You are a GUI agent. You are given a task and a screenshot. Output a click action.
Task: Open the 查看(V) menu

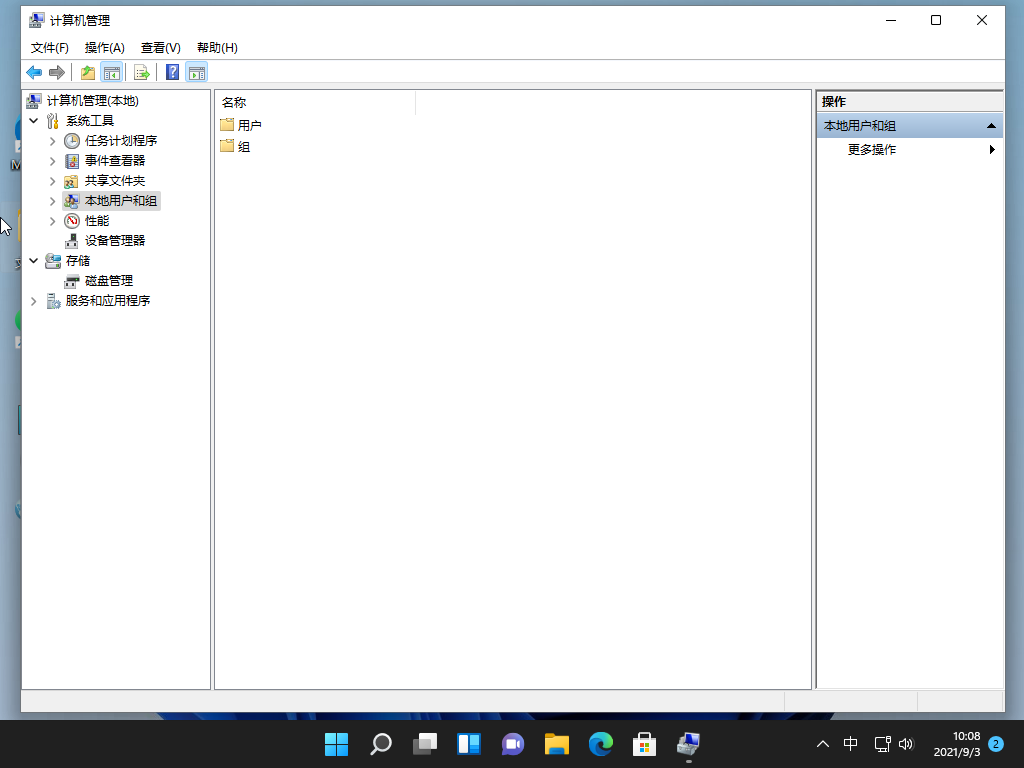[x=160, y=48]
